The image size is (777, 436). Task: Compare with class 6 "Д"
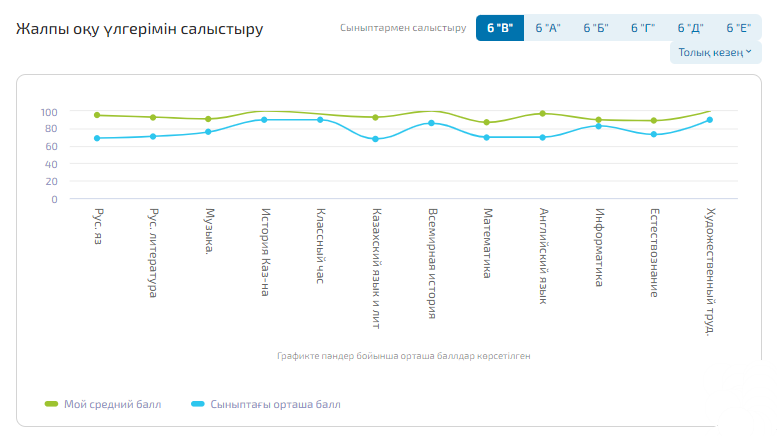(691, 28)
